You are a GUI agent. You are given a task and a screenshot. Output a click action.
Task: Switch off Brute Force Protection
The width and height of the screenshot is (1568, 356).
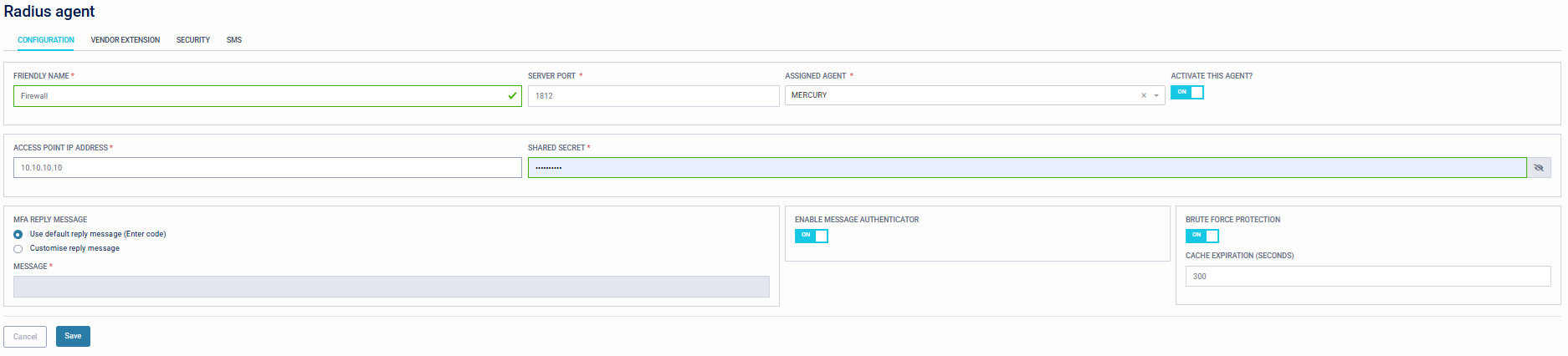point(1202,236)
